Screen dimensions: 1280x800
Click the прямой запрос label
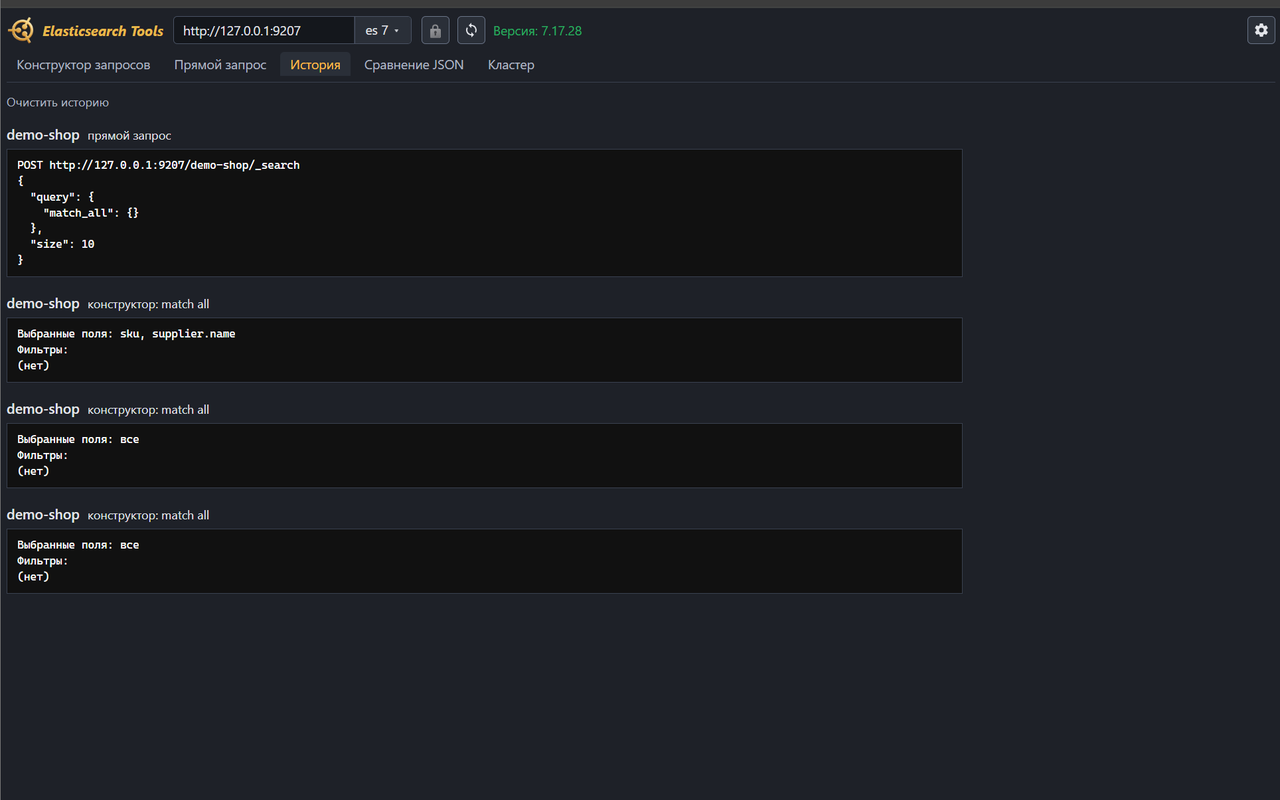129,136
